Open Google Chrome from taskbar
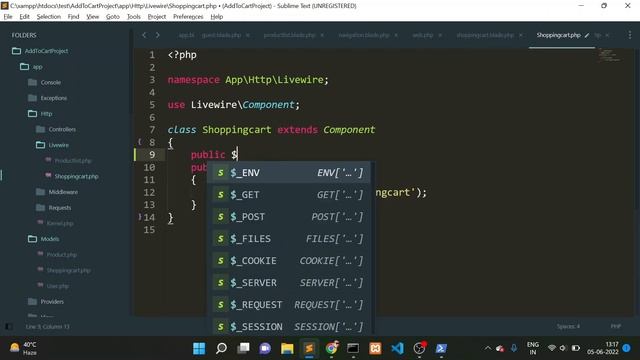The image size is (640, 360). click(x=331, y=348)
